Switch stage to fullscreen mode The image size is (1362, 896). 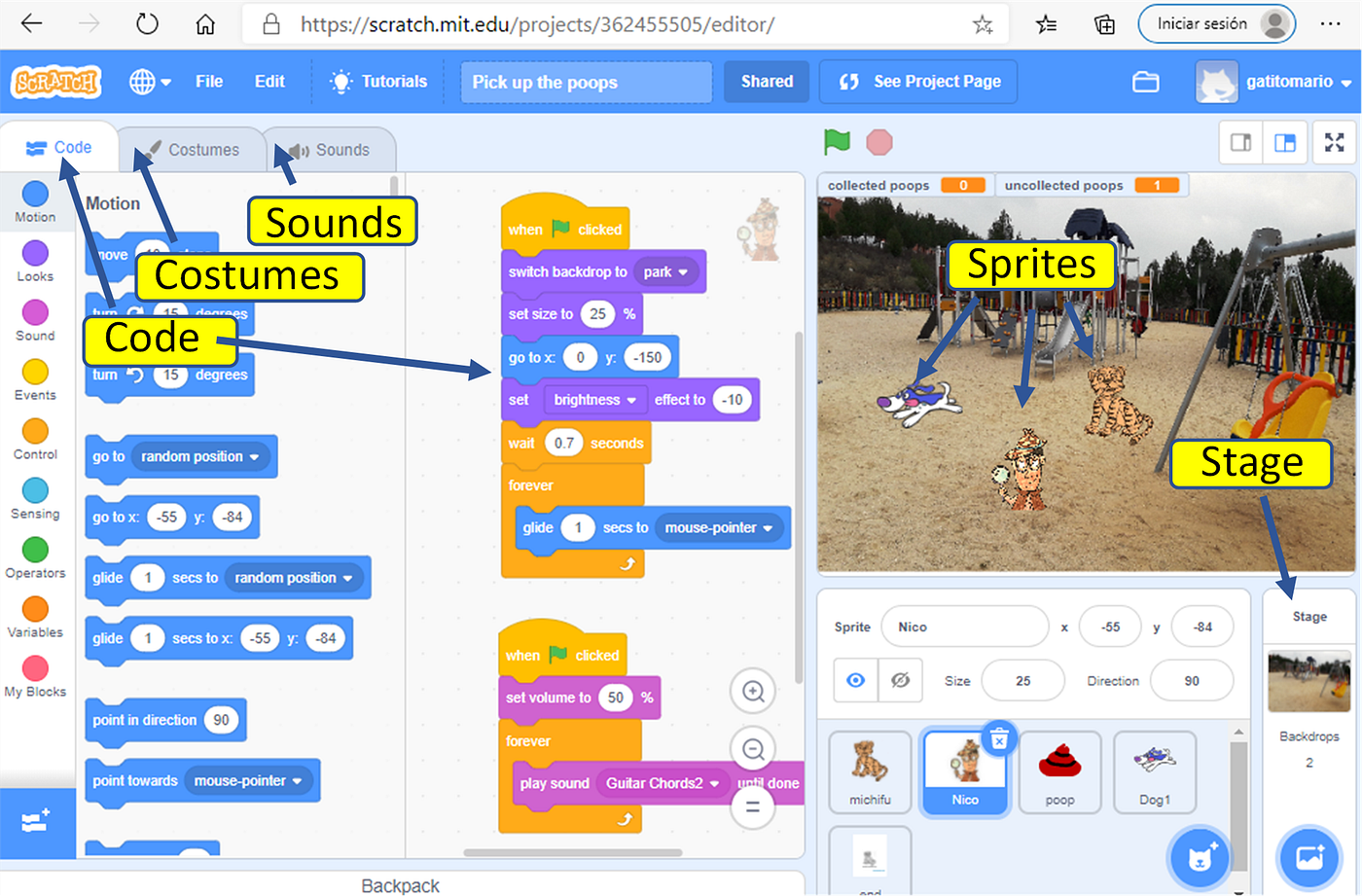[1334, 142]
